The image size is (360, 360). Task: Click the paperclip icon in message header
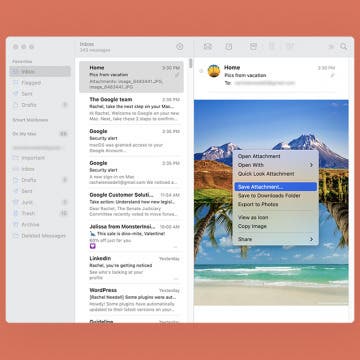coord(332,76)
